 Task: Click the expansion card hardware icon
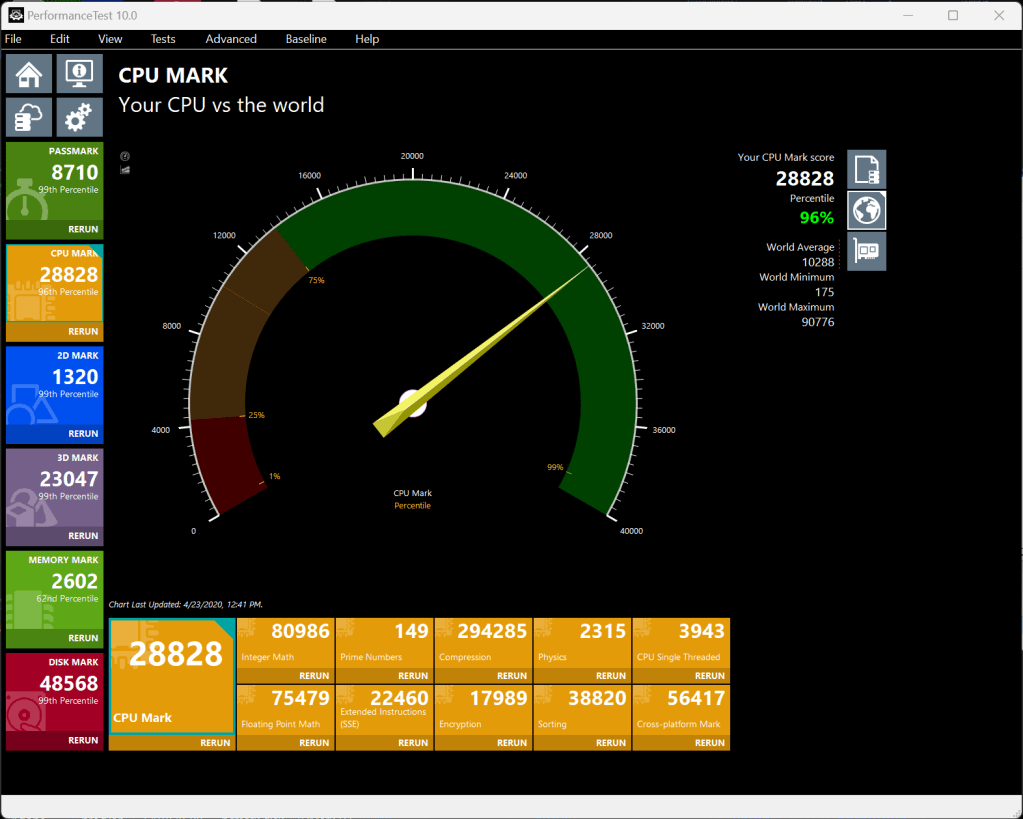pos(866,251)
